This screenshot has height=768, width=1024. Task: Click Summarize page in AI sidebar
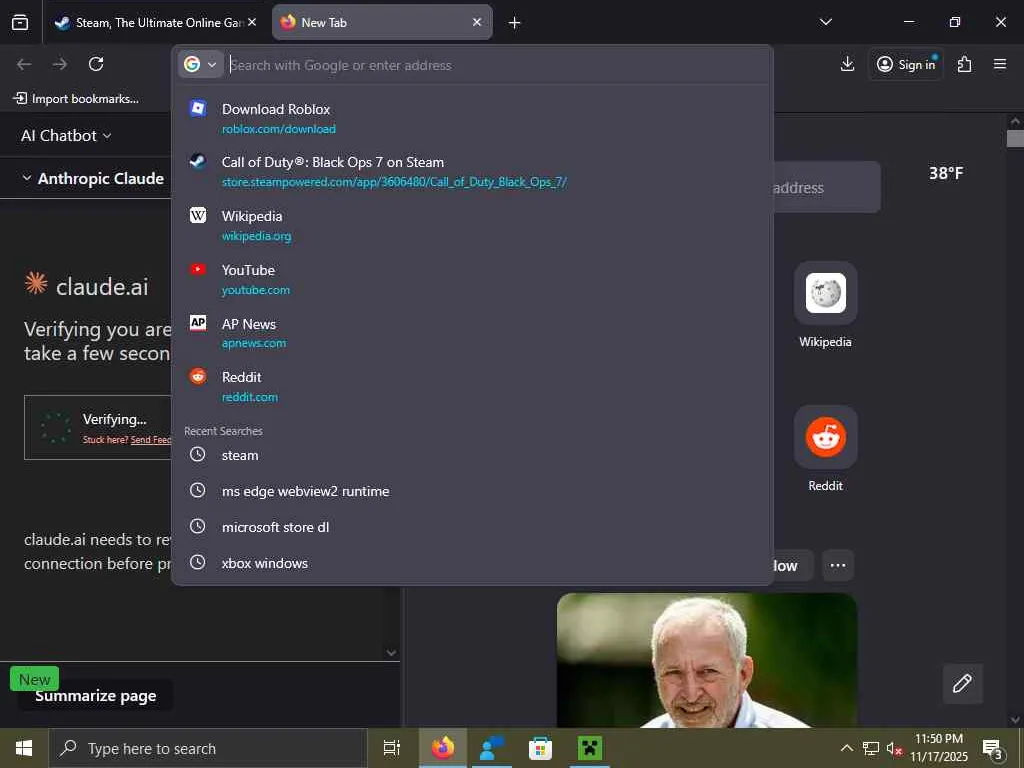click(x=95, y=696)
